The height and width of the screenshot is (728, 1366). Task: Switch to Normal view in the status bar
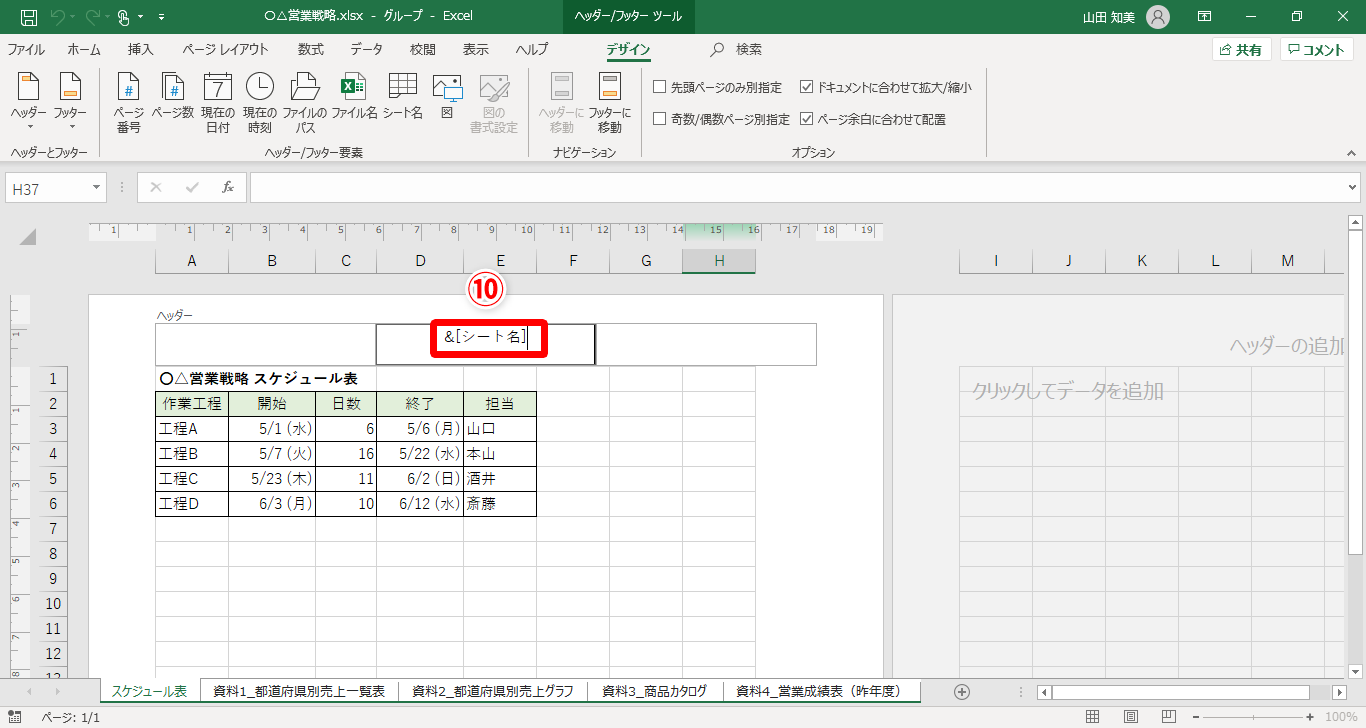pyautogui.click(x=1093, y=717)
